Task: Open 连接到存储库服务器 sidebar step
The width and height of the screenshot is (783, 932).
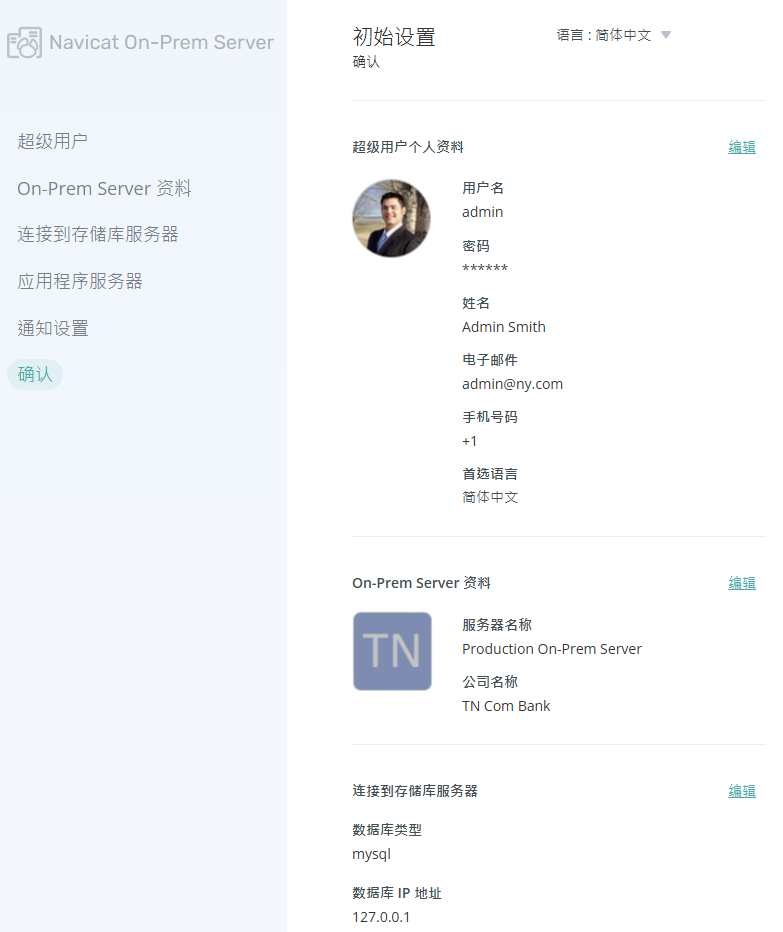Action: [x=98, y=234]
